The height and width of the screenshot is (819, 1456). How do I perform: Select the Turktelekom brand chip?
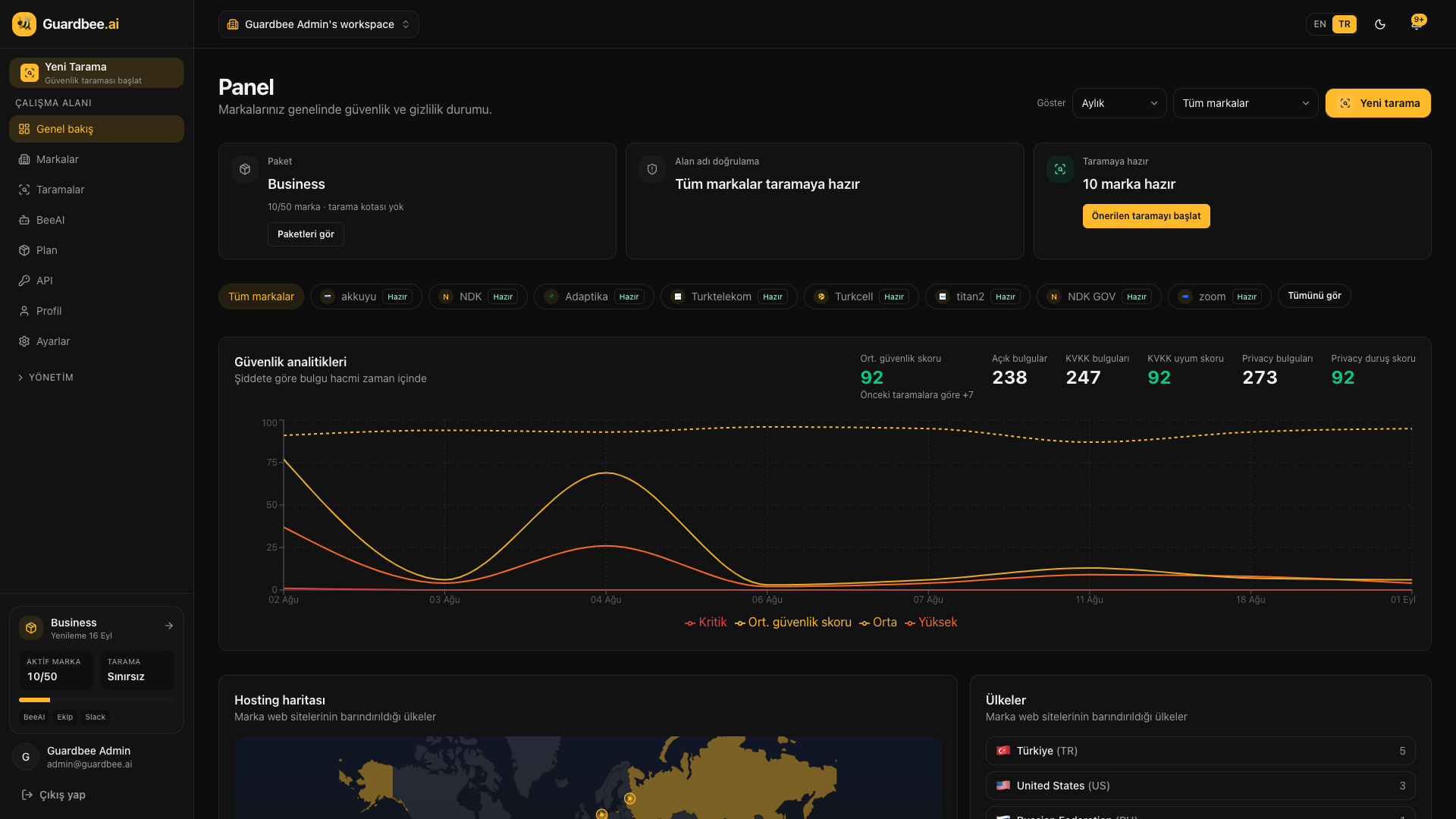pyautogui.click(x=729, y=297)
